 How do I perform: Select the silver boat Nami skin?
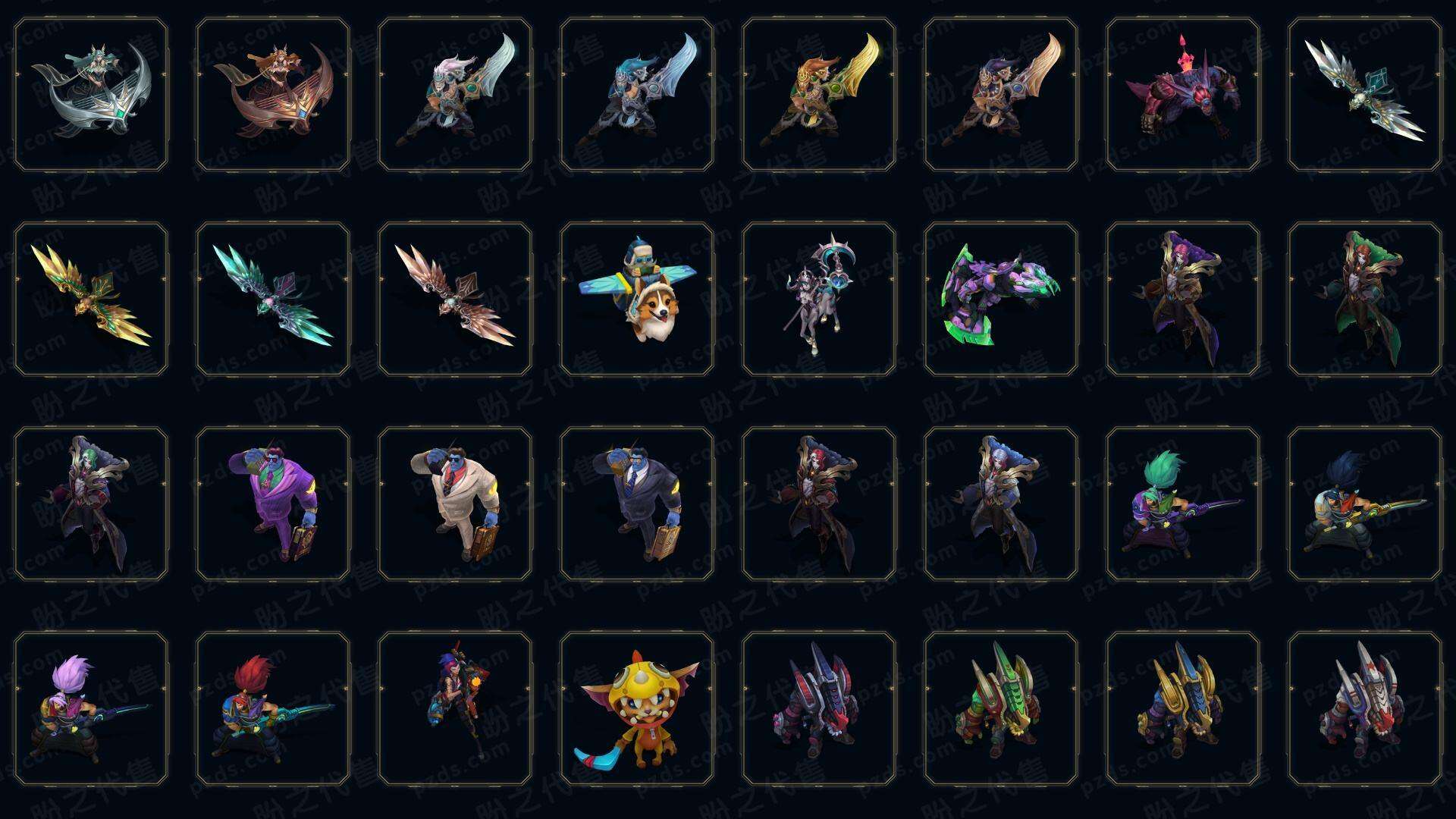point(91,95)
